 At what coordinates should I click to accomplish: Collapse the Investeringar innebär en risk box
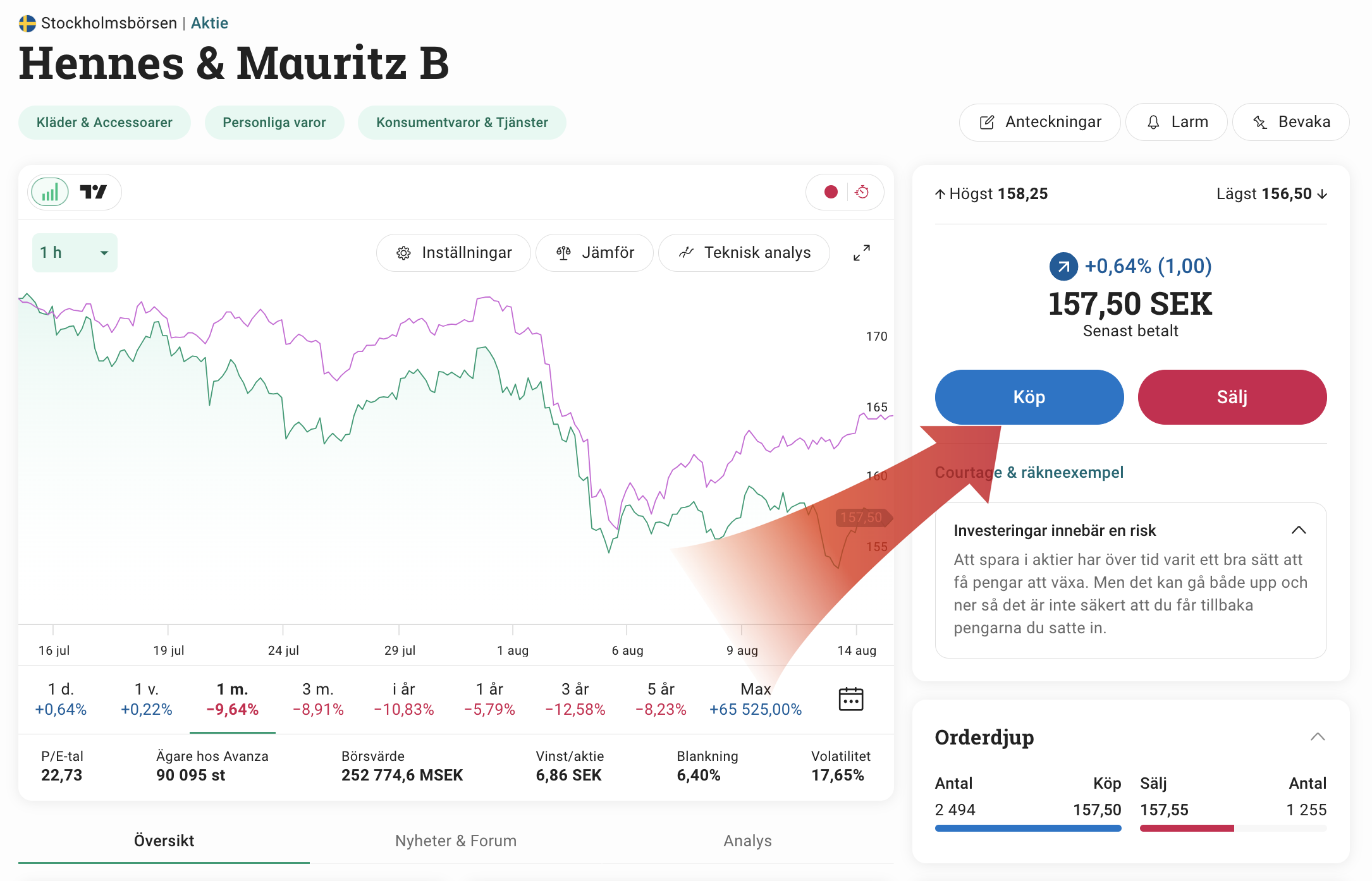[x=1299, y=530]
